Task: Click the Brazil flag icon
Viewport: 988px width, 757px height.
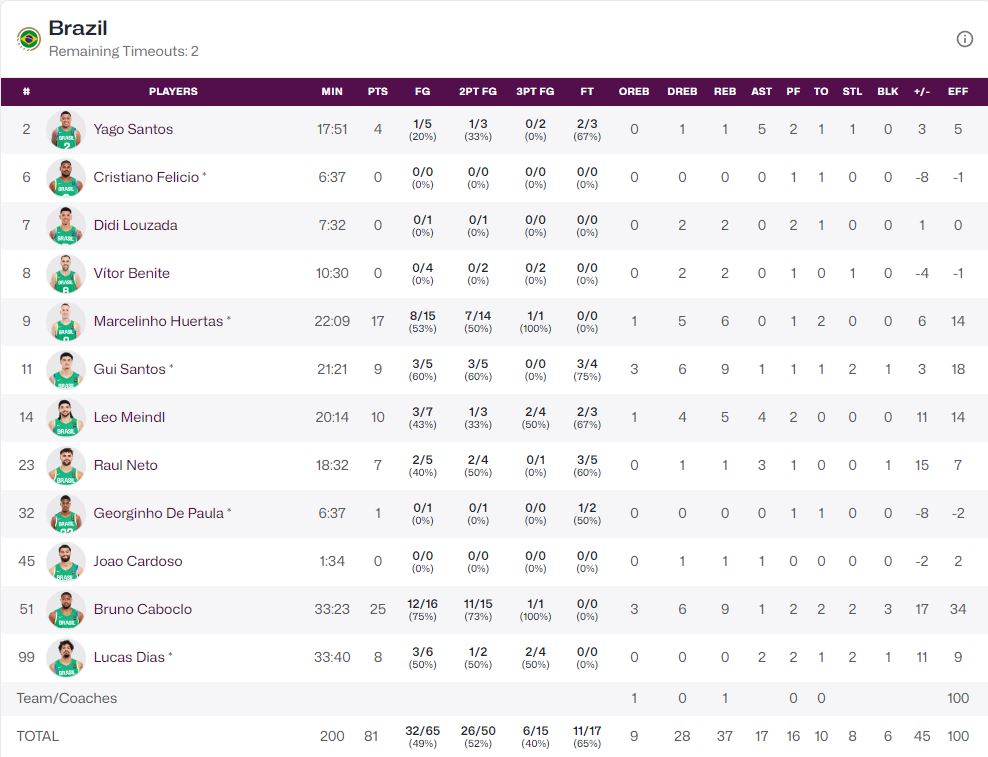Action: click(29, 39)
